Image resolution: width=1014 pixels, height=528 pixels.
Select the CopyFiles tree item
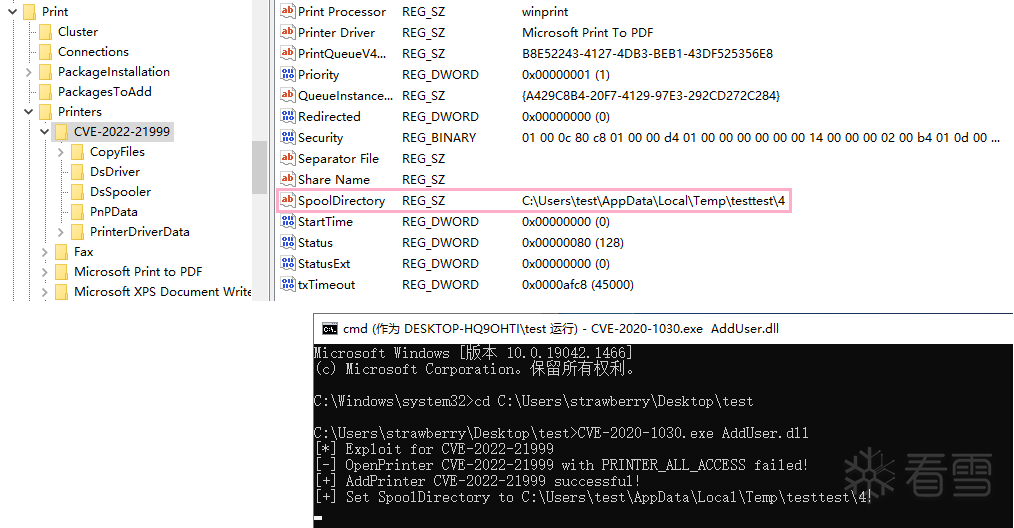click(117, 152)
